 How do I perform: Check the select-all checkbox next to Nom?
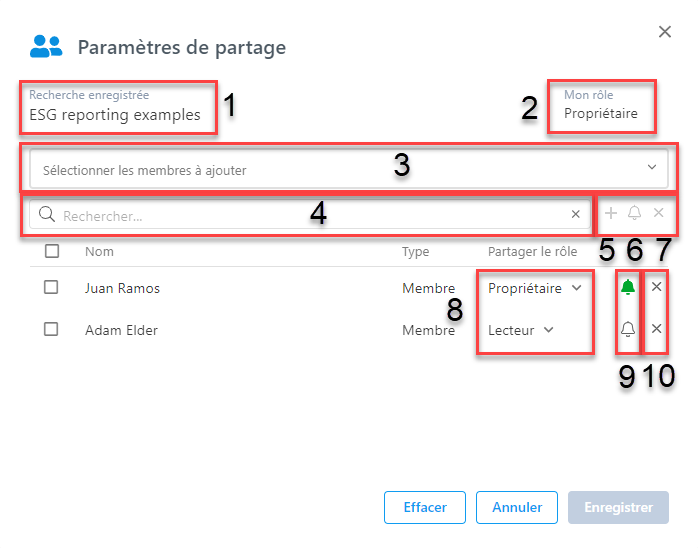point(52,251)
